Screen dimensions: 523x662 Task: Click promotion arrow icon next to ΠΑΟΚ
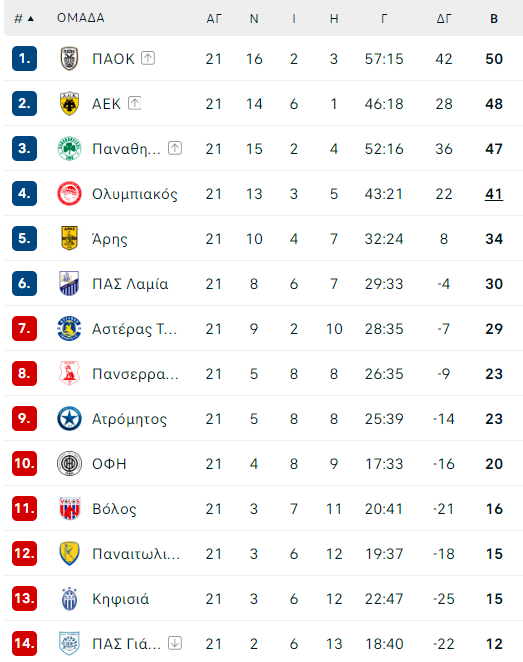pos(148,58)
